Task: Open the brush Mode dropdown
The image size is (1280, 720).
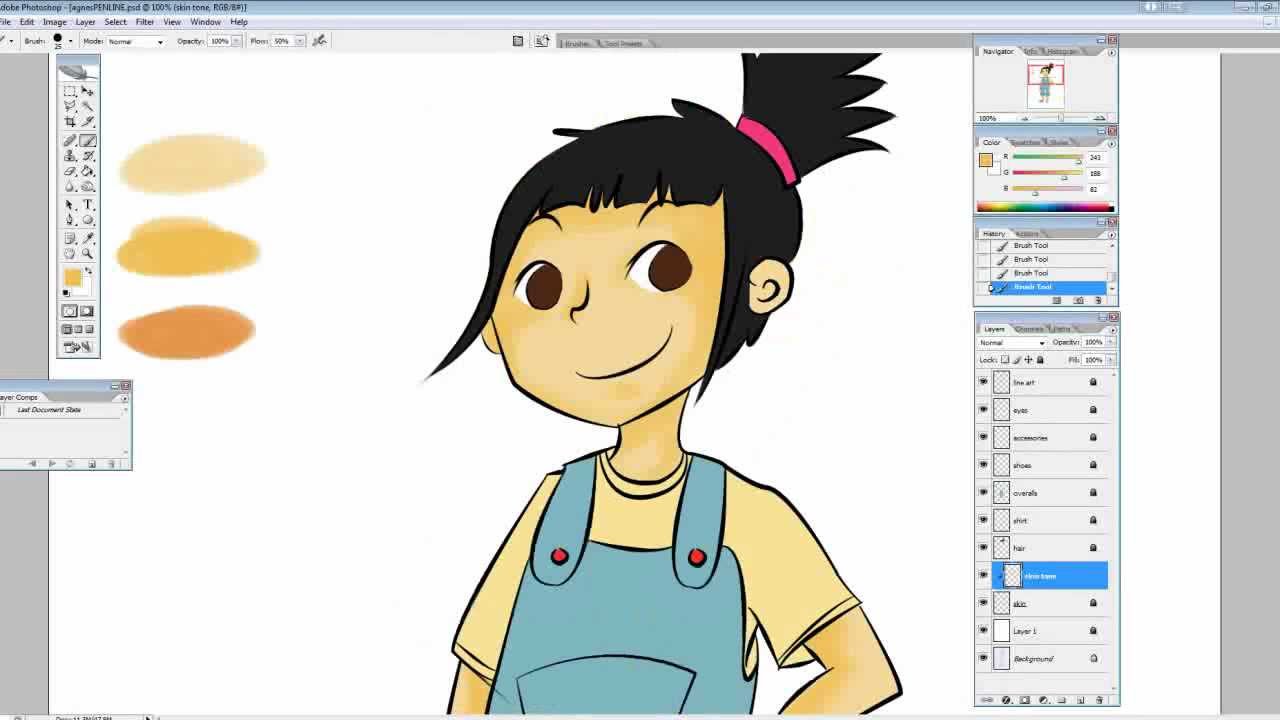Action: tap(136, 42)
